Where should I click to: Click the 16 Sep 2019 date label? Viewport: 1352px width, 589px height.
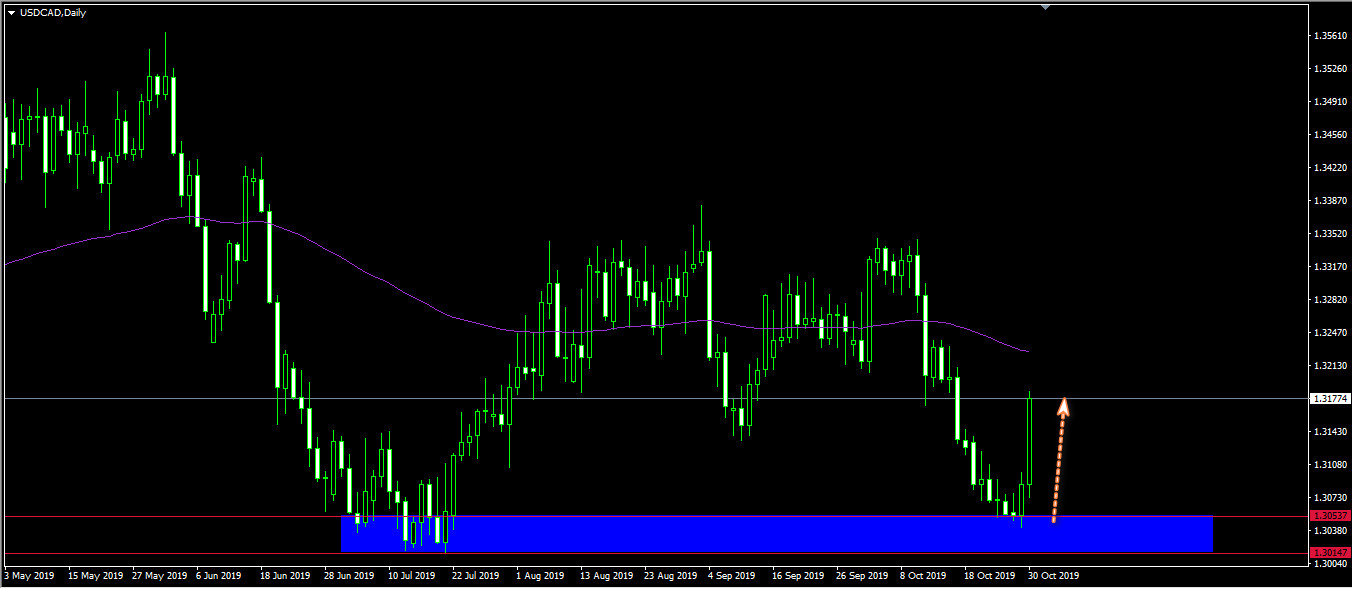pos(799,576)
